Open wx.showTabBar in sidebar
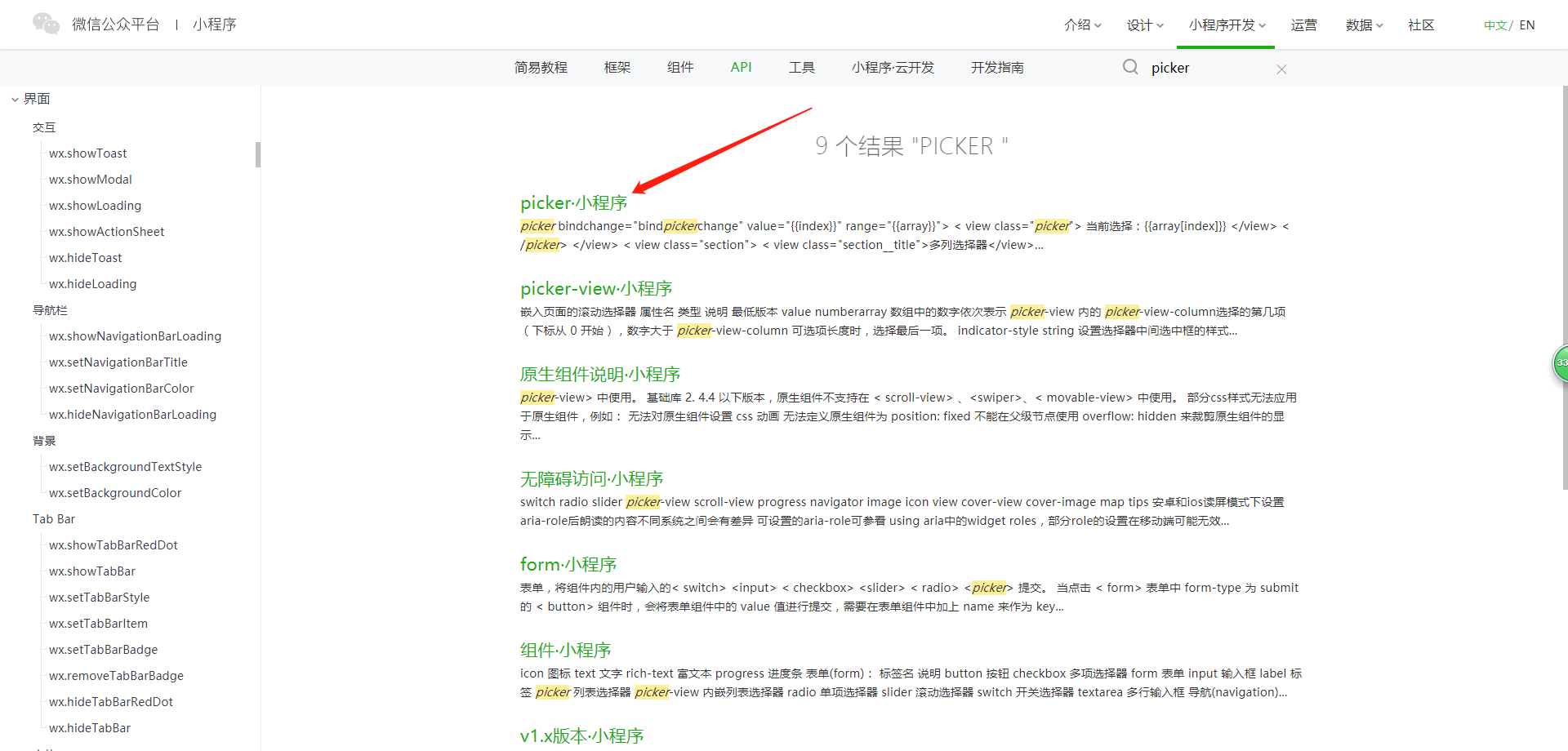 (92, 571)
